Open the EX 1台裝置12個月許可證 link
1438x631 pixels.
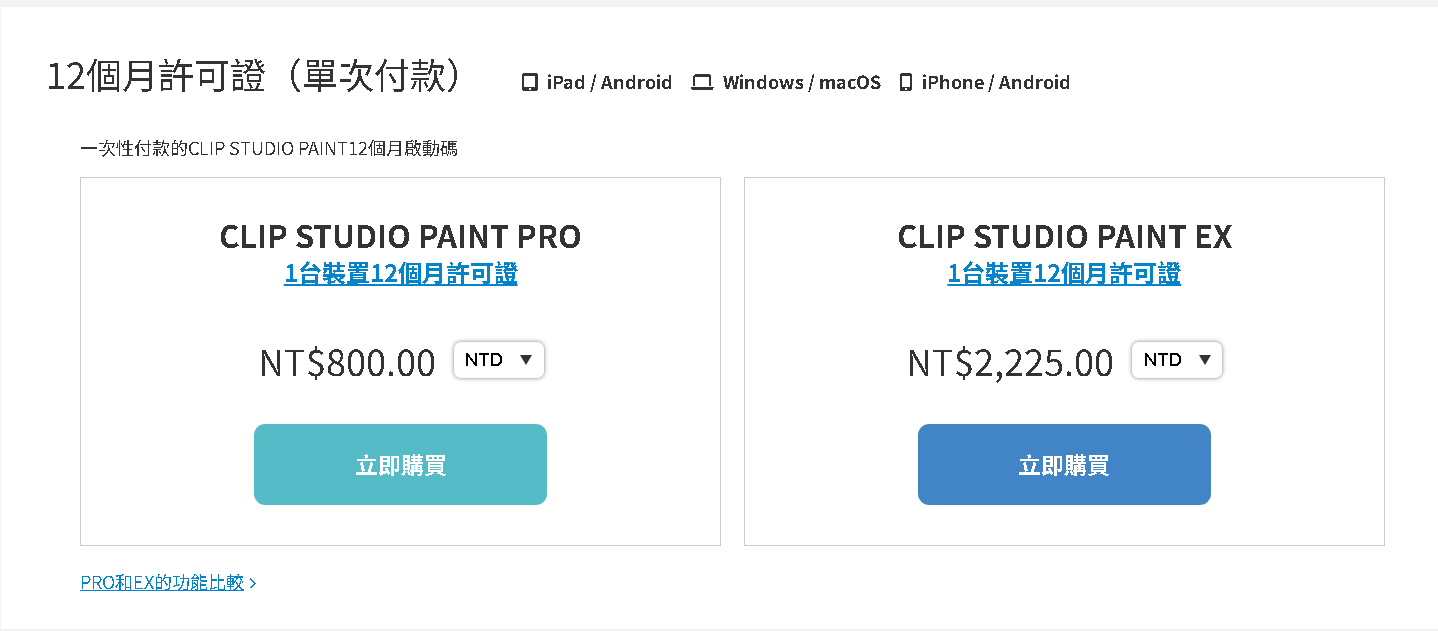pos(1064,274)
